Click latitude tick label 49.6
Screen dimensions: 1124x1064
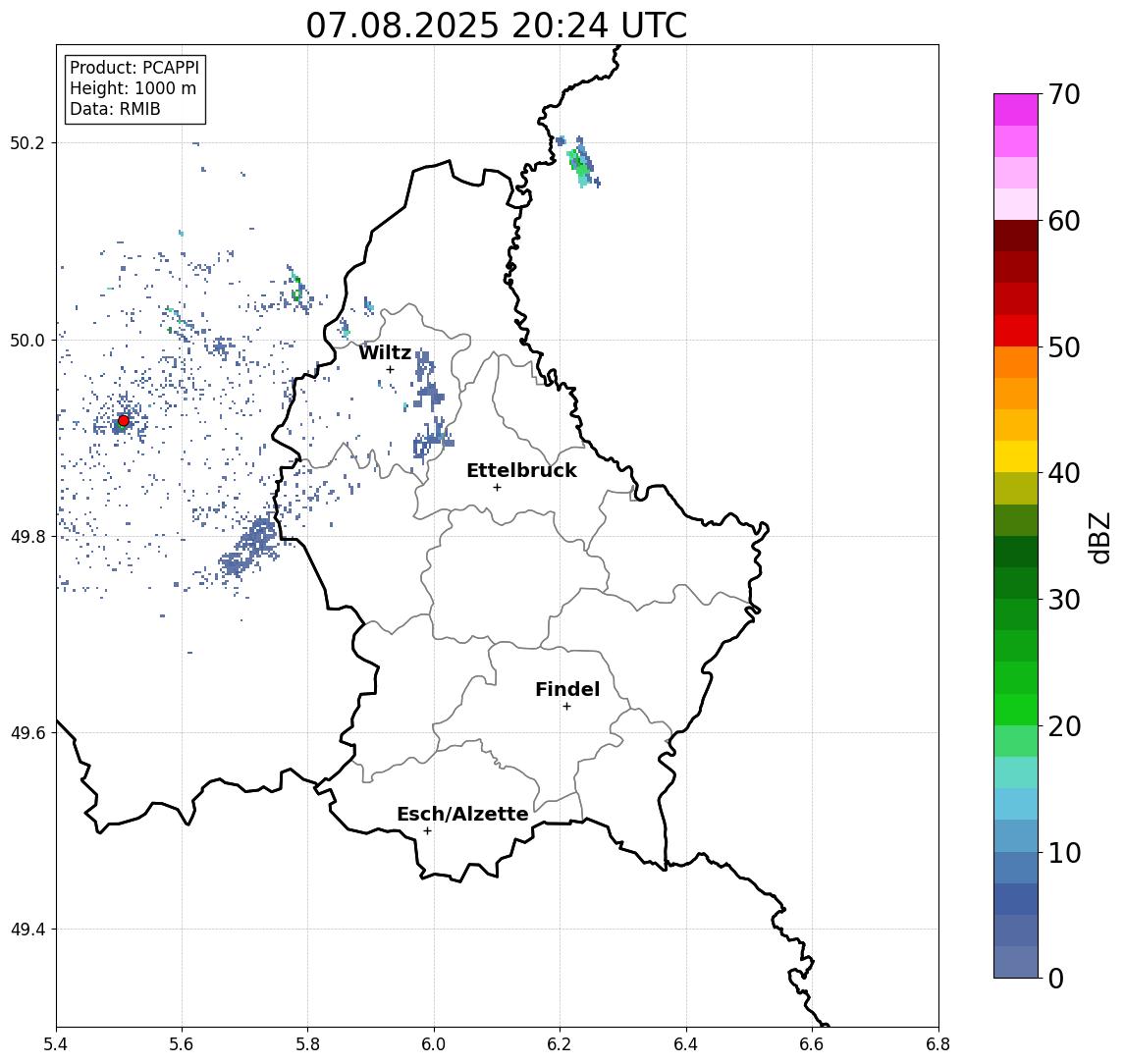(27, 733)
